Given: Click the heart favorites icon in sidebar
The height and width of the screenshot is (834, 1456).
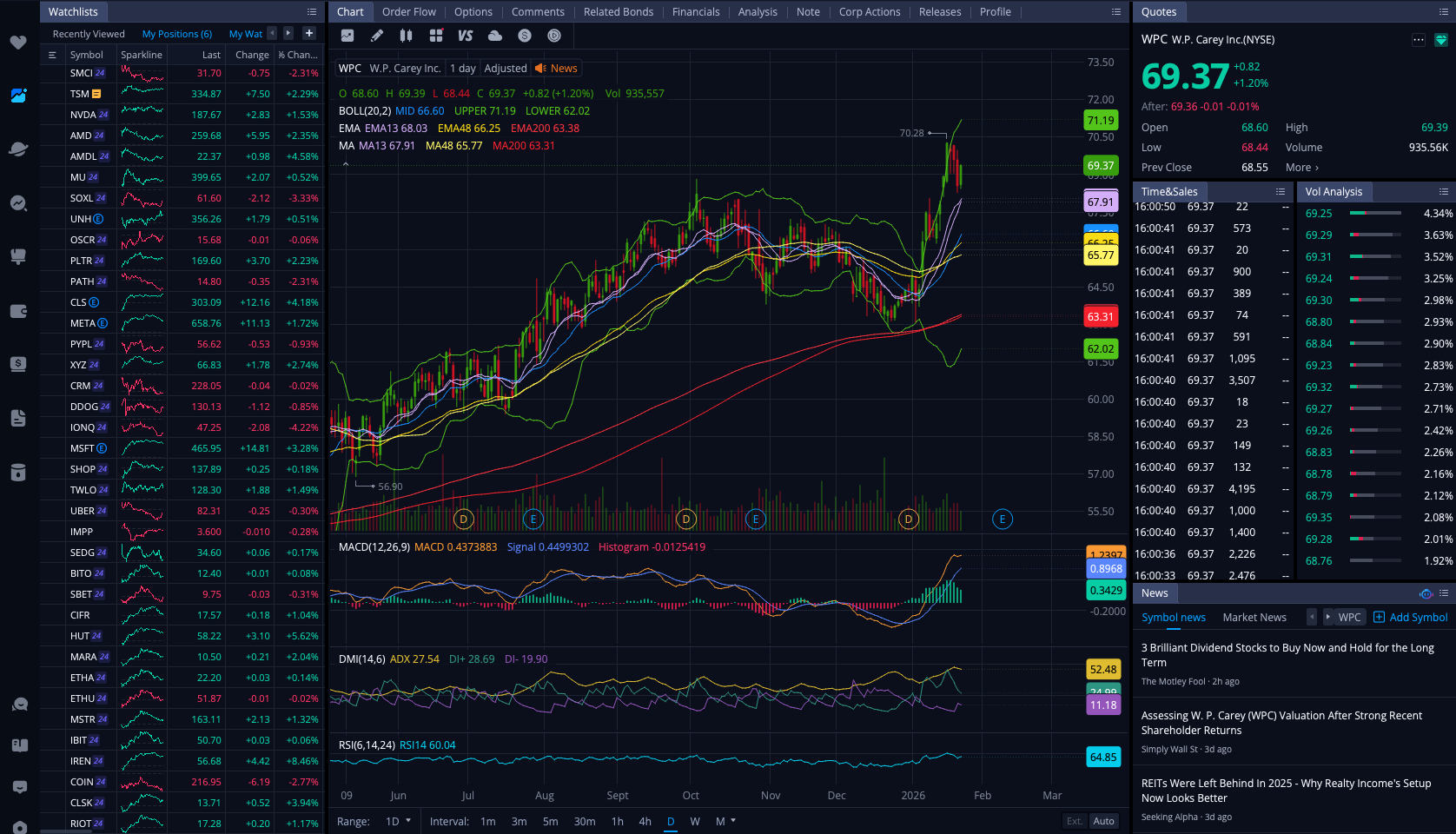Looking at the screenshot, I should click(18, 43).
